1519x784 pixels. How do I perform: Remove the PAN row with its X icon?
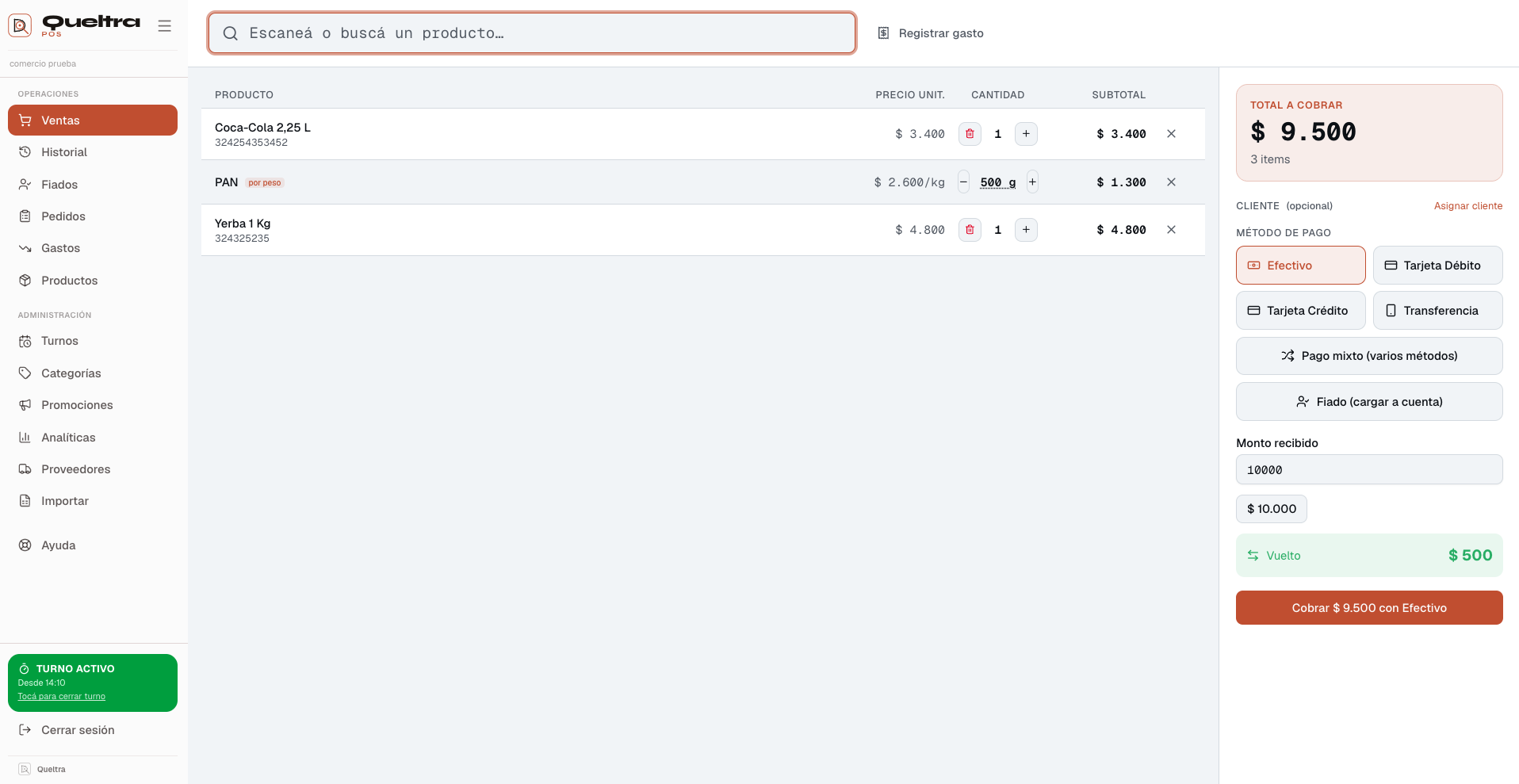[1171, 182]
